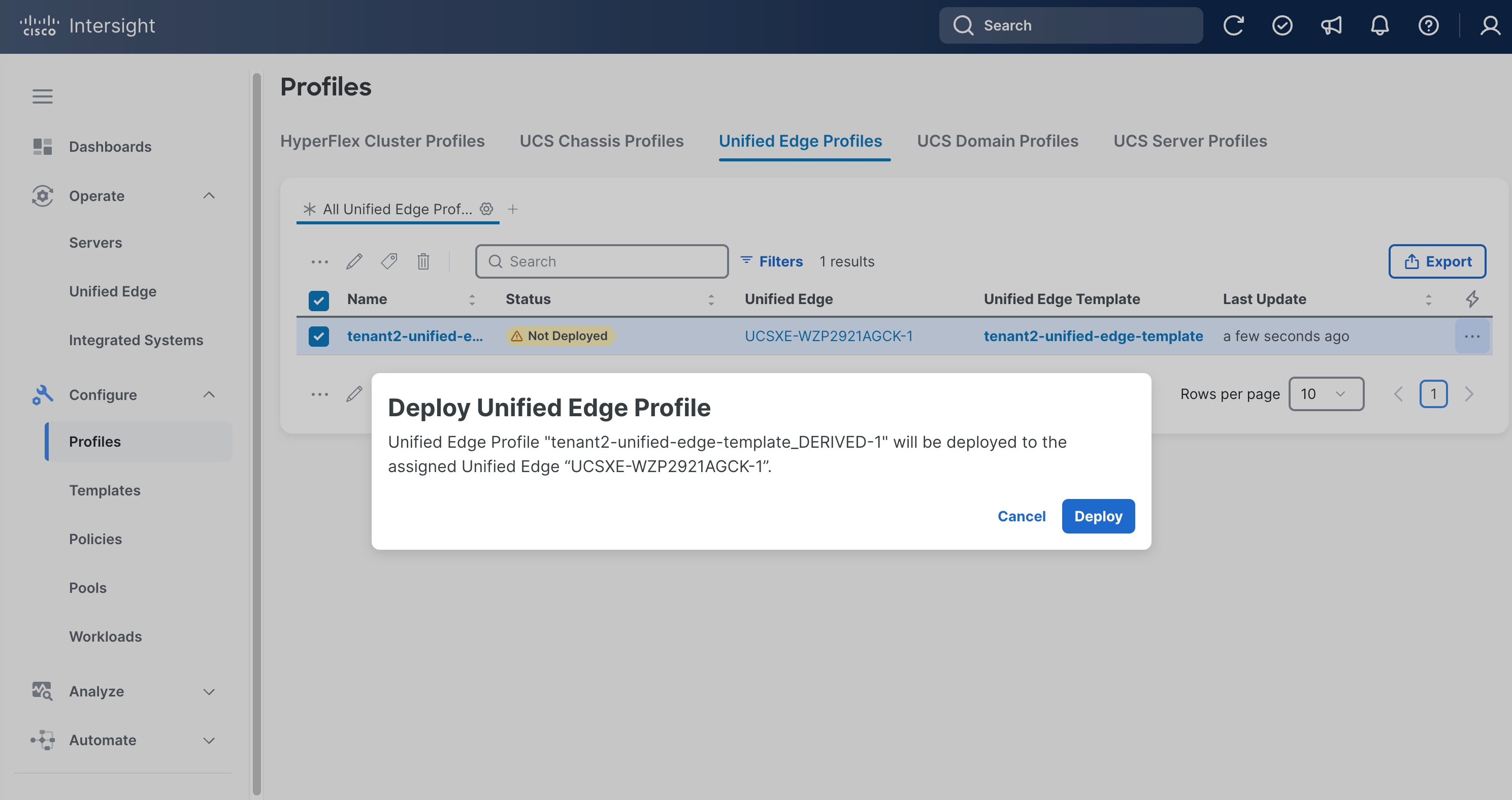Click the set tags icon
The height and width of the screenshot is (800, 1512).
pyautogui.click(x=388, y=262)
